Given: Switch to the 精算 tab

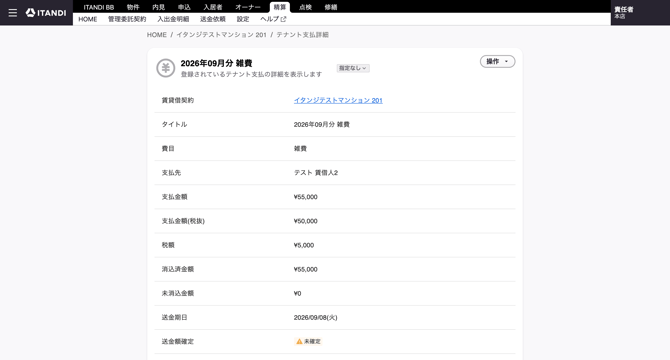Looking at the screenshot, I should 280,7.
